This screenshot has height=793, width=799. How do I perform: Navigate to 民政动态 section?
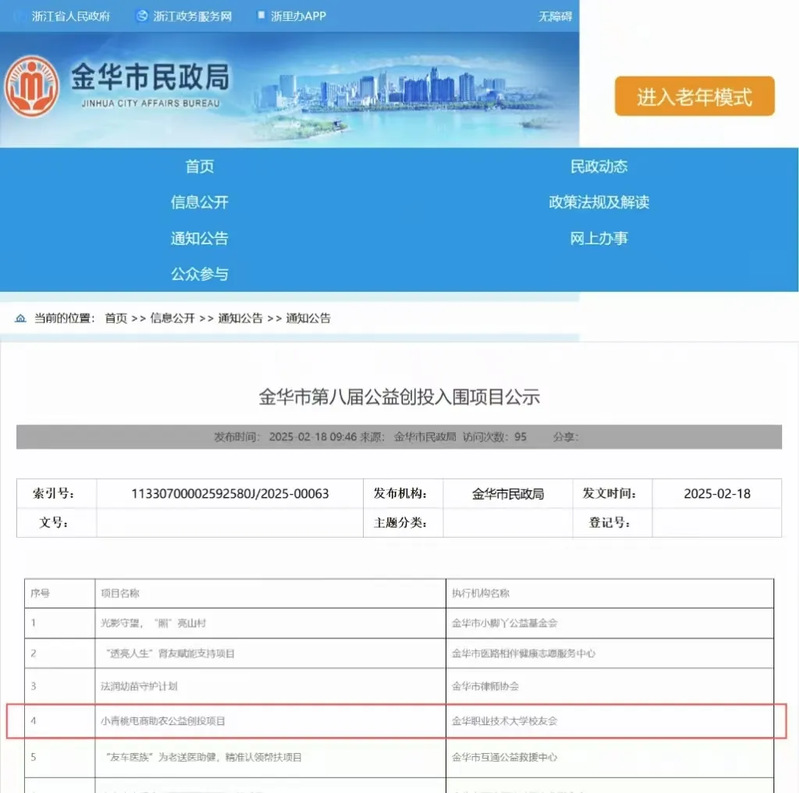click(598, 166)
